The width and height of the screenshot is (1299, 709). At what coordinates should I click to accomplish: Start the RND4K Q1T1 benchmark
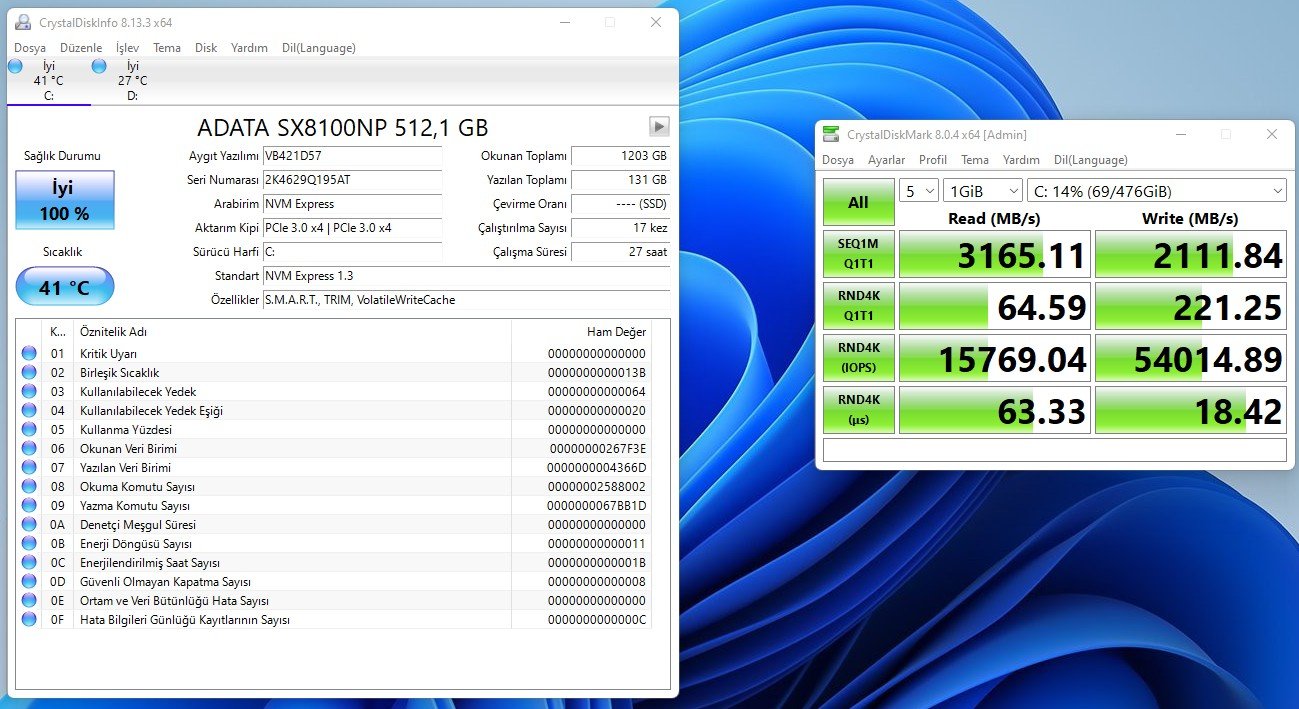click(858, 307)
